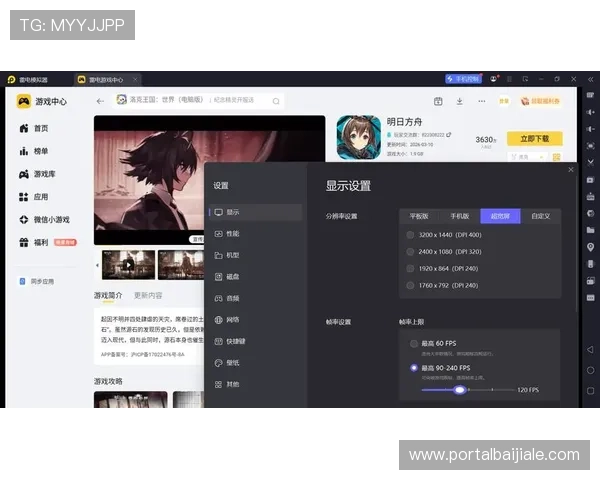The image size is (600, 480).
Task: Select 显示 in settings menu
Action: click(256, 212)
